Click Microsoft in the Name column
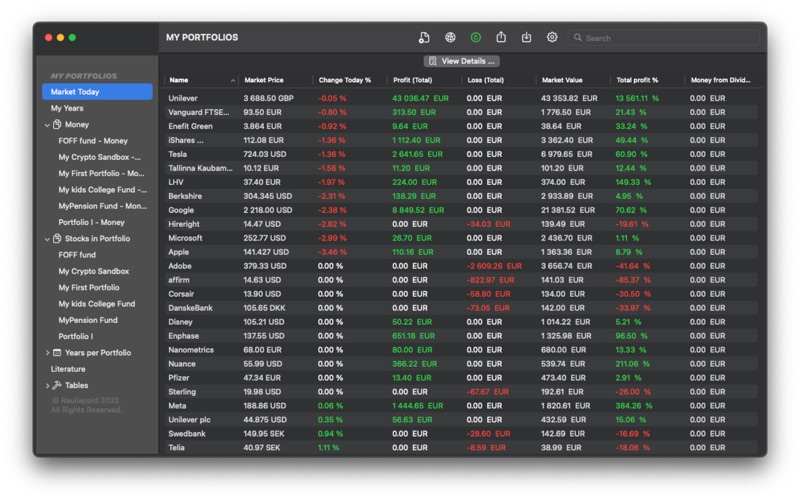800x500 pixels. (x=185, y=238)
